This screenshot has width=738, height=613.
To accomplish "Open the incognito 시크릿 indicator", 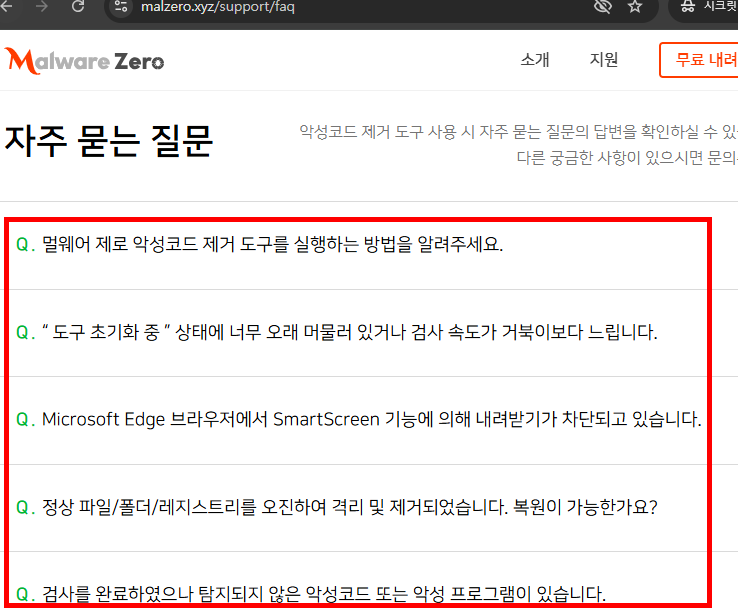I will pos(707,7).
